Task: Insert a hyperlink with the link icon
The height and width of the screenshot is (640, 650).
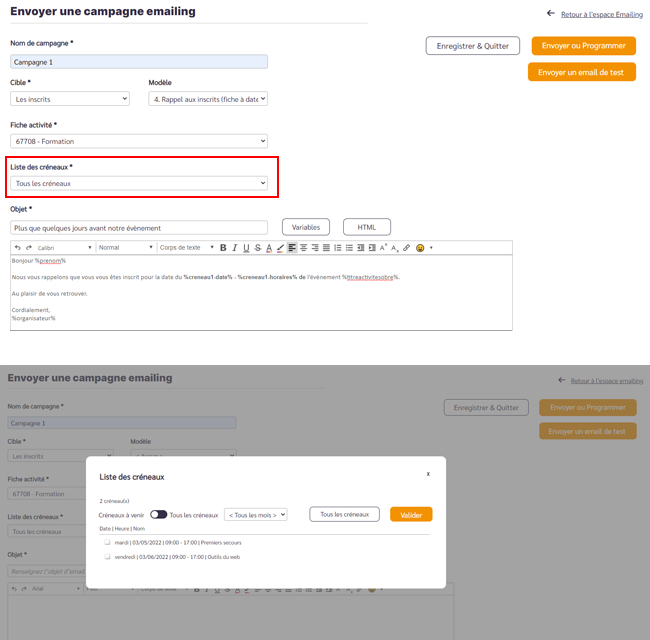Action: click(x=407, y=248)
